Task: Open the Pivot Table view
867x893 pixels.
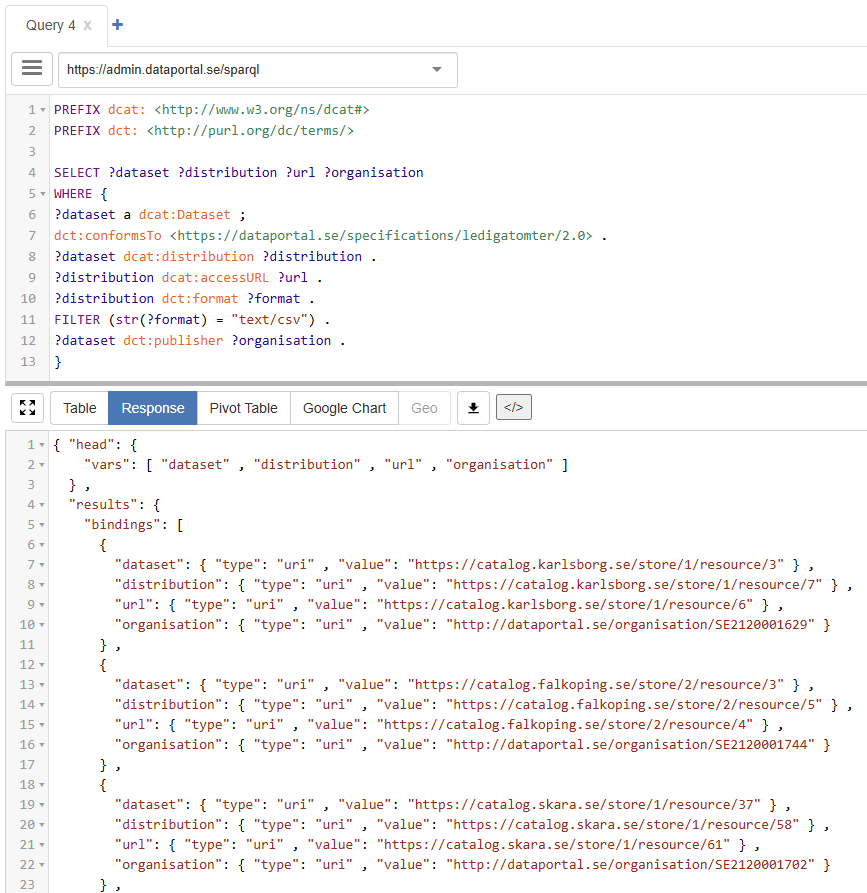Action: 243,407
